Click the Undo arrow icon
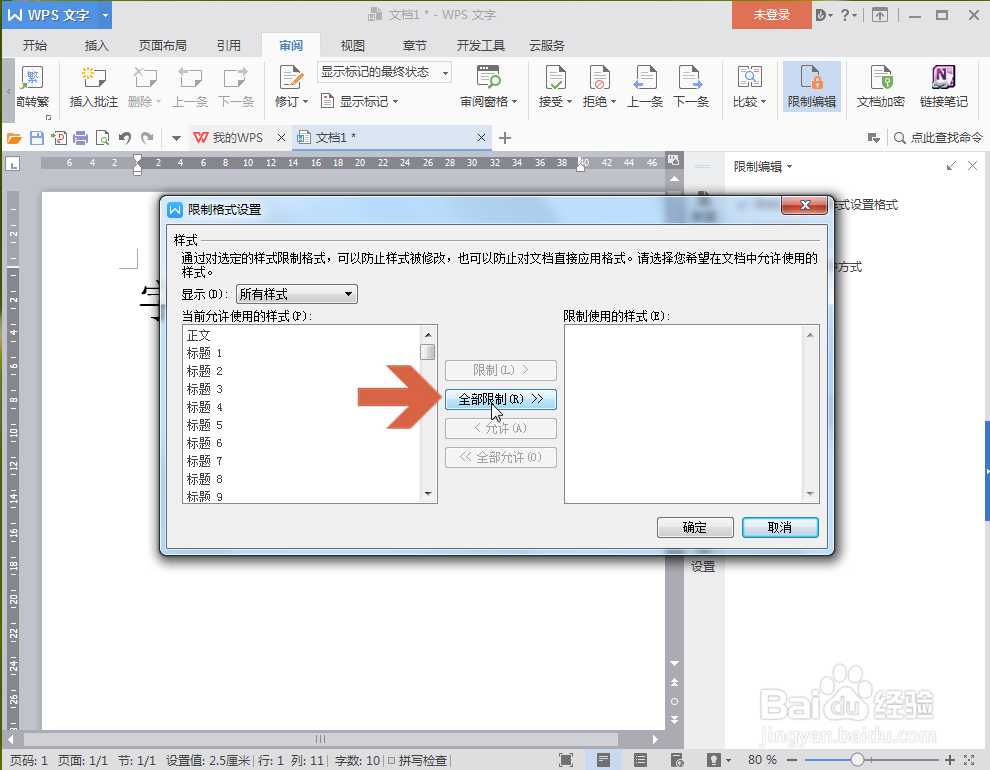 tap(125, 138)
